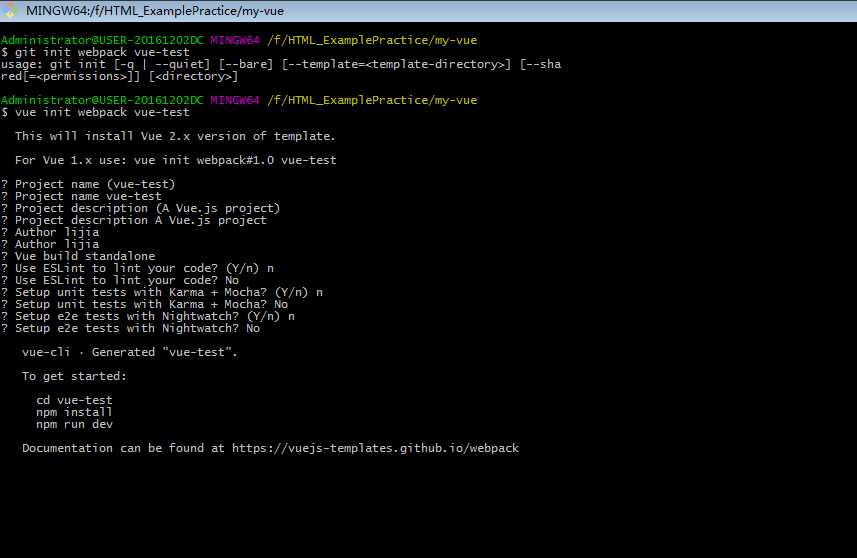Click 'Project description A Vue.js project' answered line
Screen dimensions: 857x558
134,220
